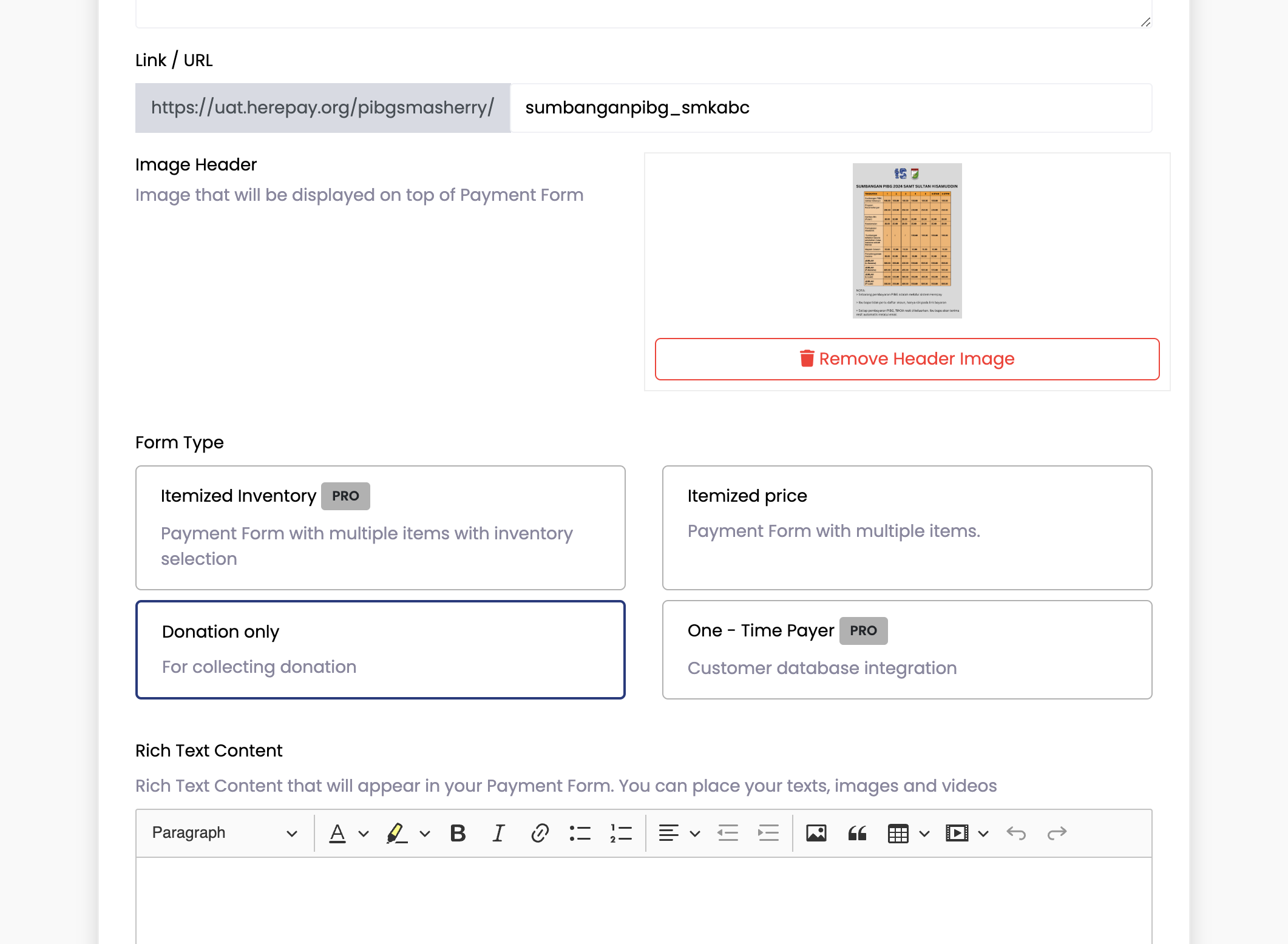This screenshot has height=944, width=1288.
Task: Click 'Payment Form with multiple items.' text
Action: (833, 531)
